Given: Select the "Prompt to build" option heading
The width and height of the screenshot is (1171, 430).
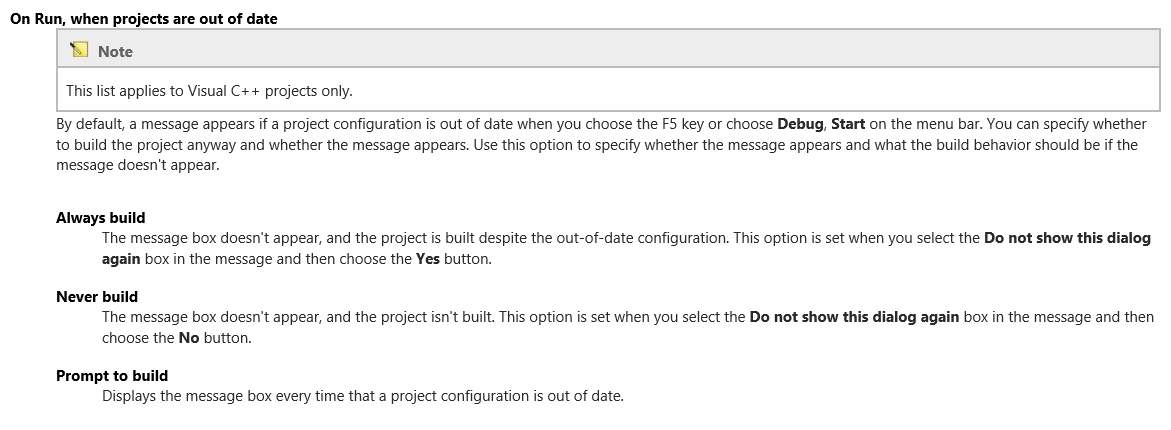Looking at the screenshot, I should tap(112, 375).
